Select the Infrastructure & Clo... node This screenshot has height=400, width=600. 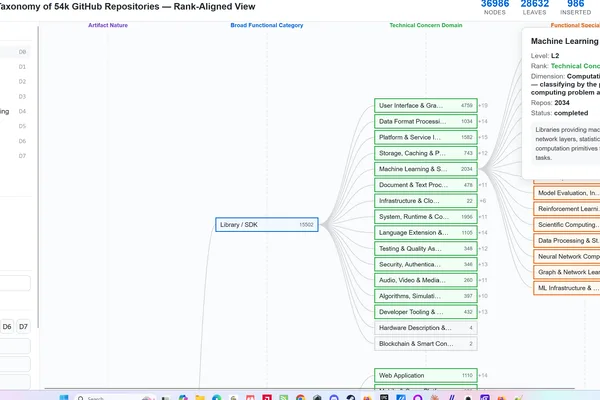coord(426,201)
